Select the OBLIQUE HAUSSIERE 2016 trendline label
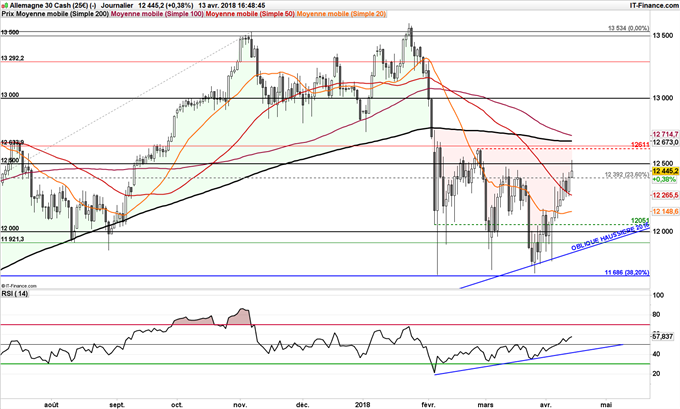The height and width of the screenshot is (409, 680). coord(611,238)
